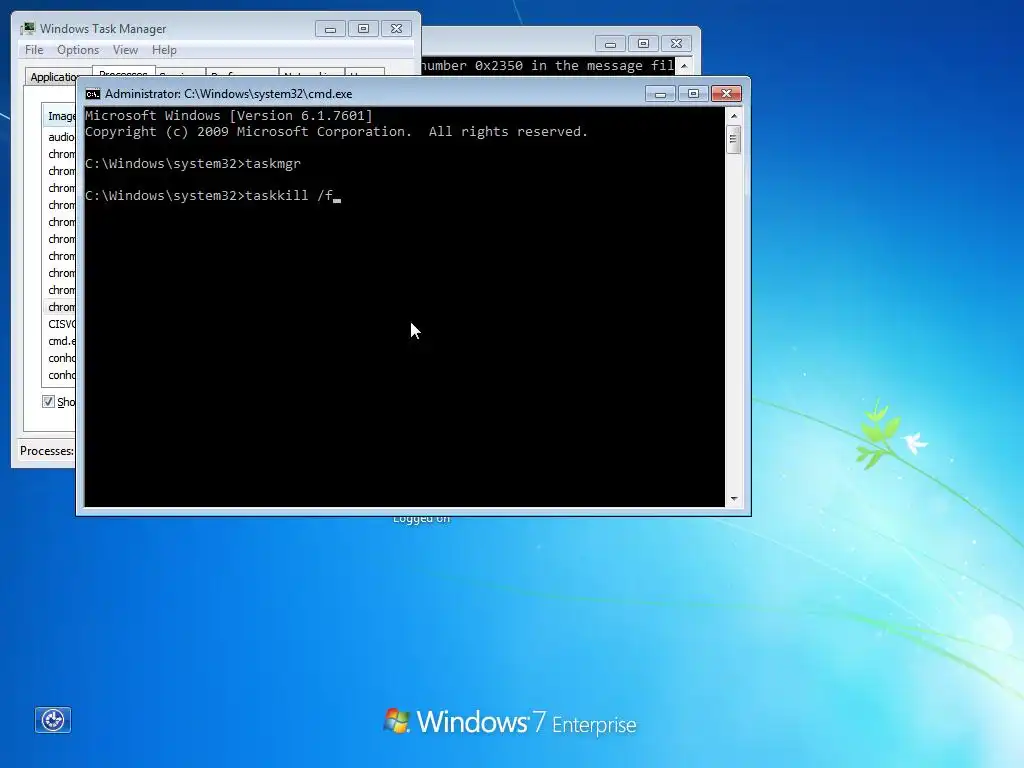Minimize the Administrator cmd.exe window
The width and height of the screenshot is (1024, 768).
click(x=660, y=94)
